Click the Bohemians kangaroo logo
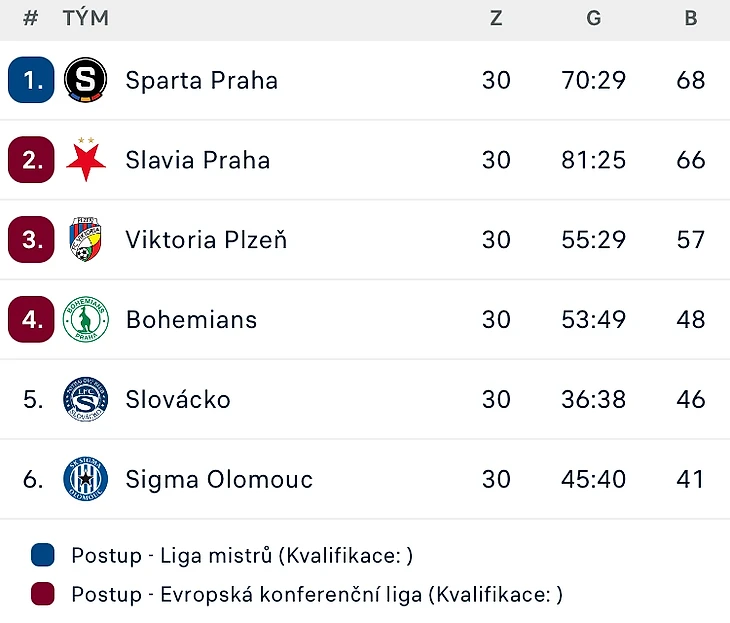This screenshot has width=730, height=623. 86,320
